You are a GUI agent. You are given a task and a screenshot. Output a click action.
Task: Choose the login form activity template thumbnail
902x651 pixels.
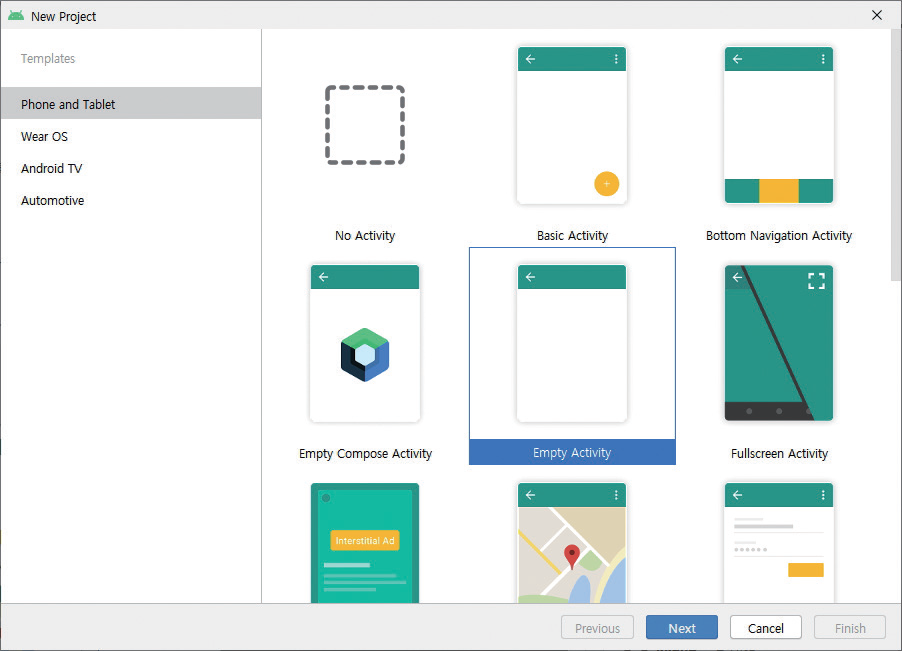[779, 542]
